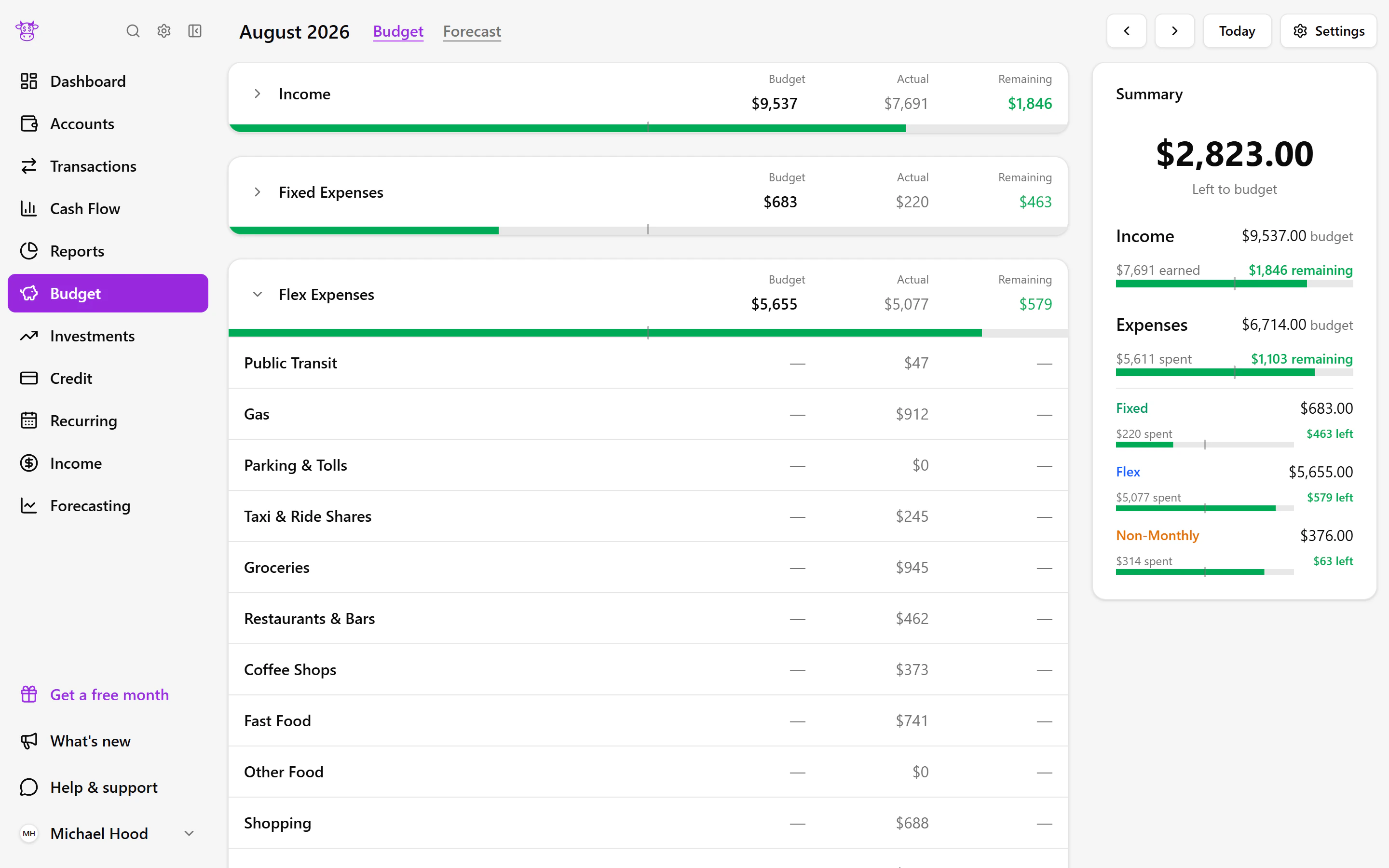Click Fixed Expenses progress bar

pyautogui.click(x=648, y=230)
